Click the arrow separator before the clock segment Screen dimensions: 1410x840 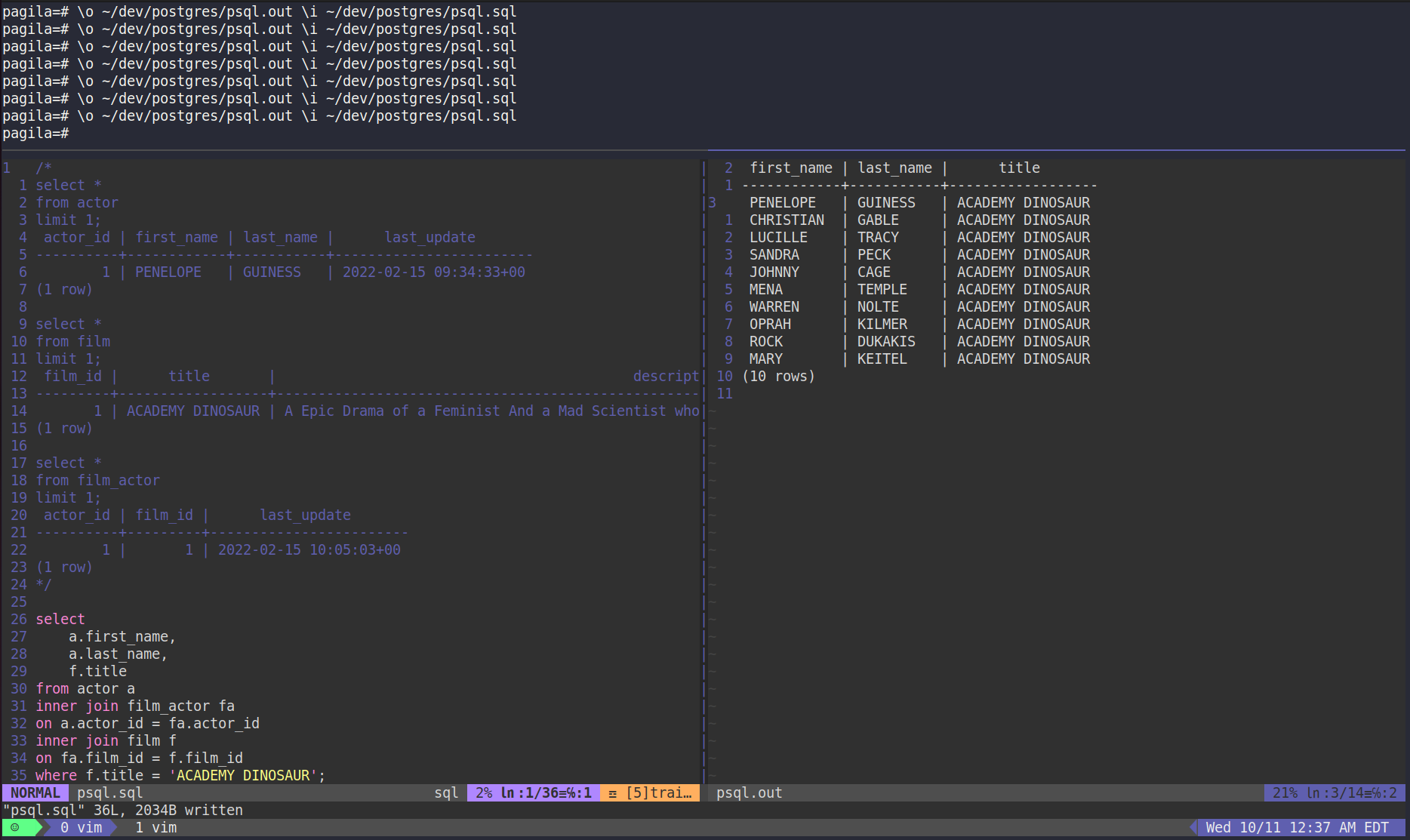1194,827
